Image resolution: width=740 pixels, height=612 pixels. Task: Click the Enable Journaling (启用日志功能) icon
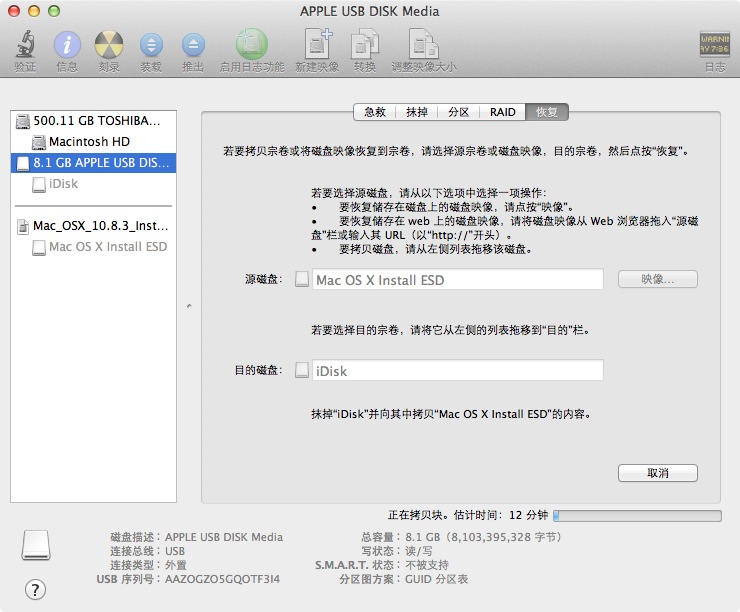pyautogui.click(x=252, y=44)
